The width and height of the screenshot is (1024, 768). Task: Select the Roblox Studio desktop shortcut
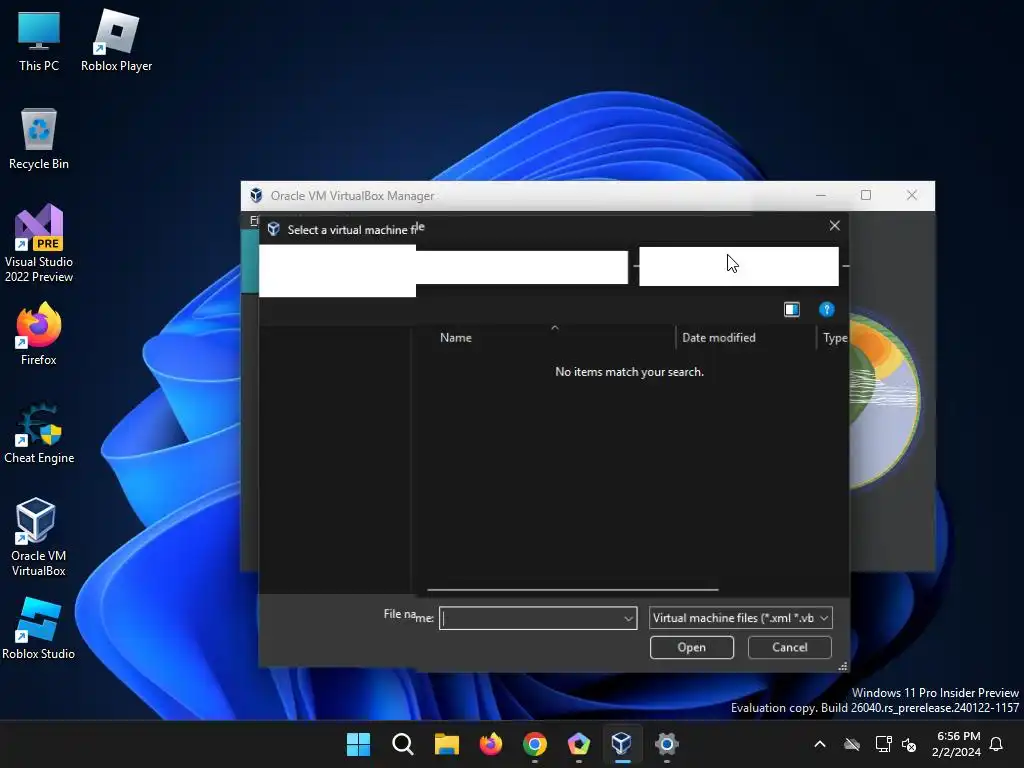click(39, 628)
